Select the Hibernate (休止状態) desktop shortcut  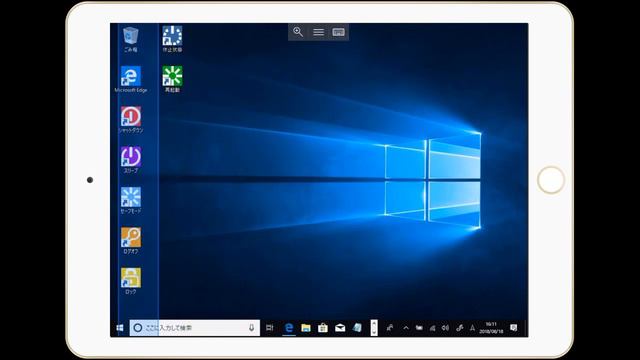coord(172,39)
